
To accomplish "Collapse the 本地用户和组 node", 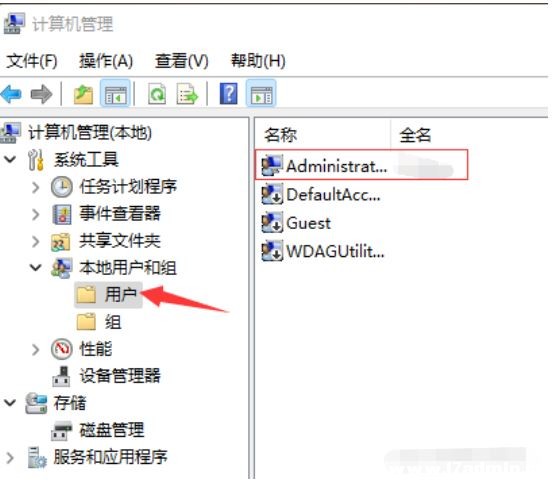I will tap(36, 268).
